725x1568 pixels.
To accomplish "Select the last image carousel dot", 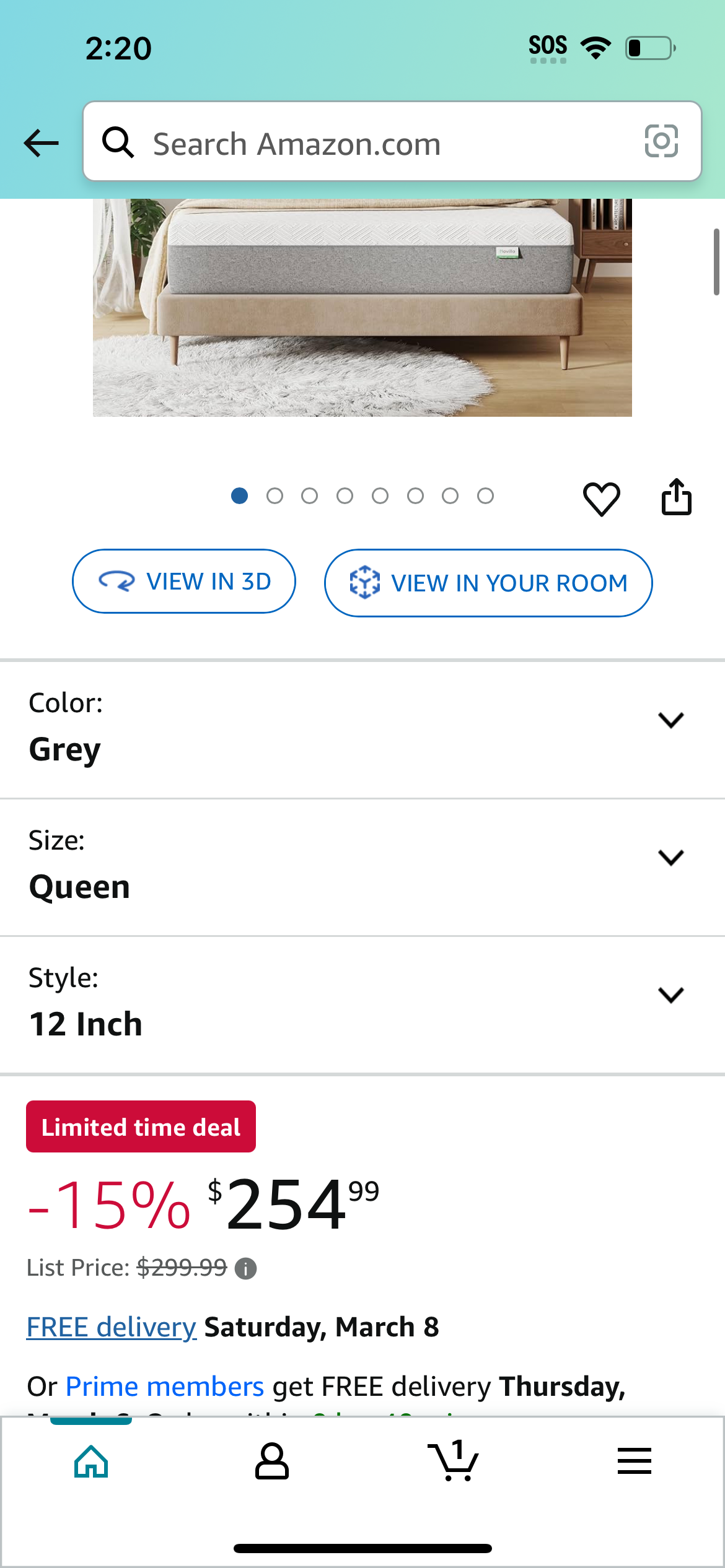I will [x=486, y=496].
